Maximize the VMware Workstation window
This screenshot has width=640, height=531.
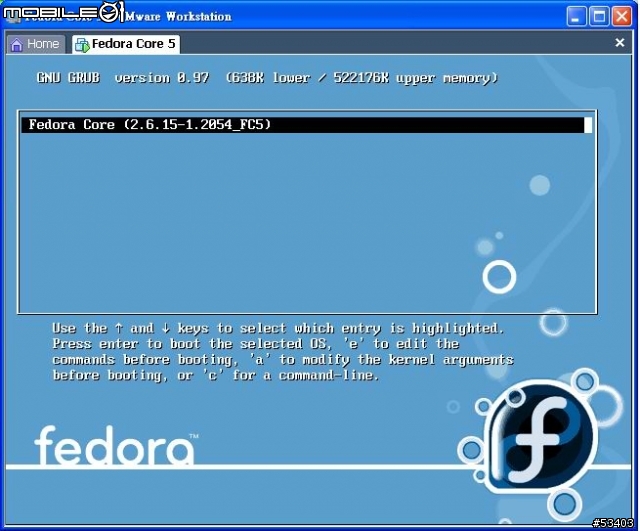[599, 16]
